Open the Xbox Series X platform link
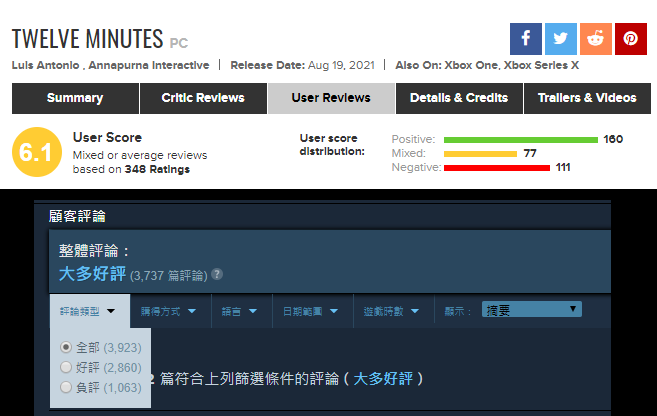657x416 pixels. click(x=541, y=65)
